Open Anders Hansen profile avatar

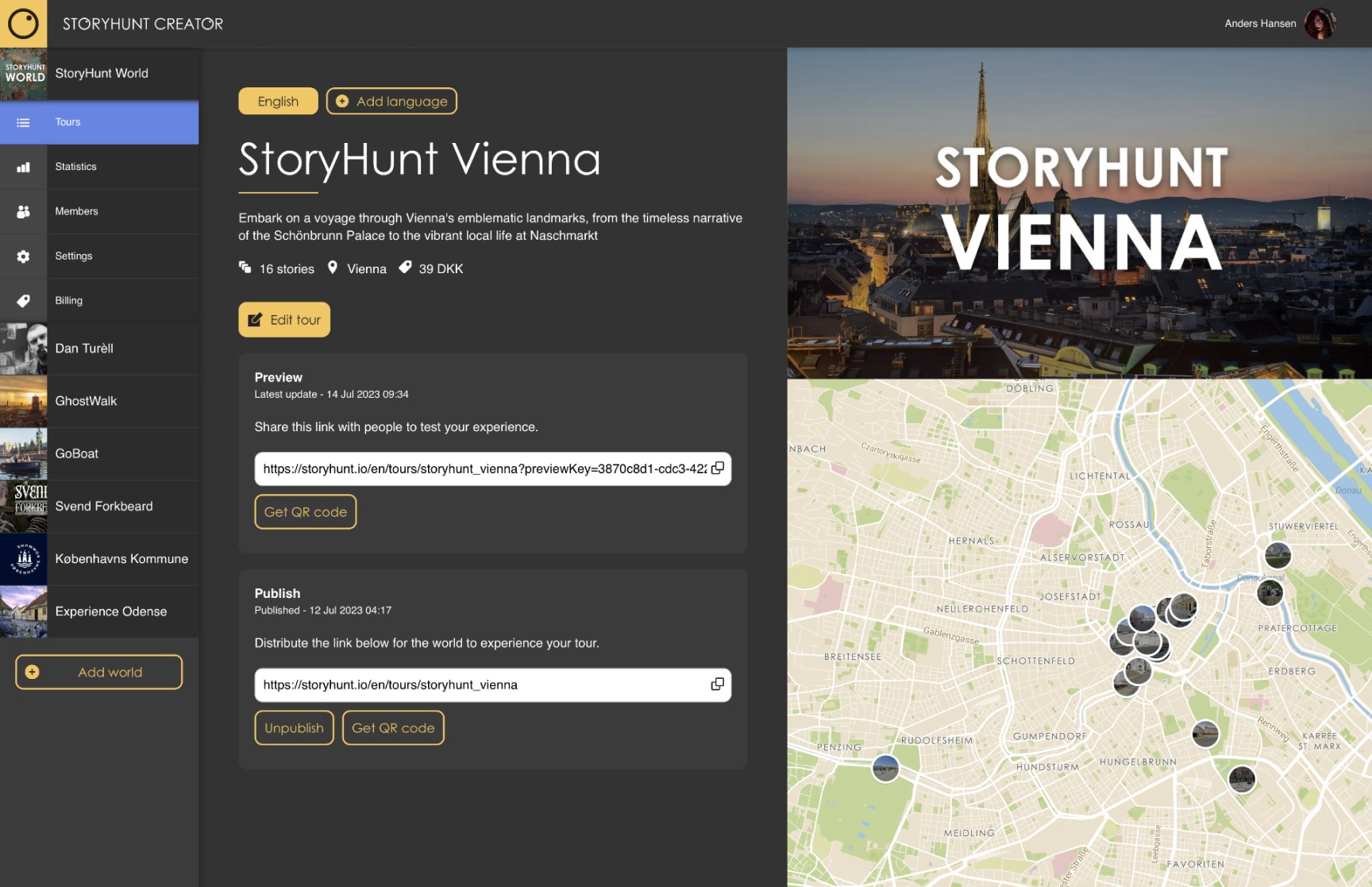1320,24
